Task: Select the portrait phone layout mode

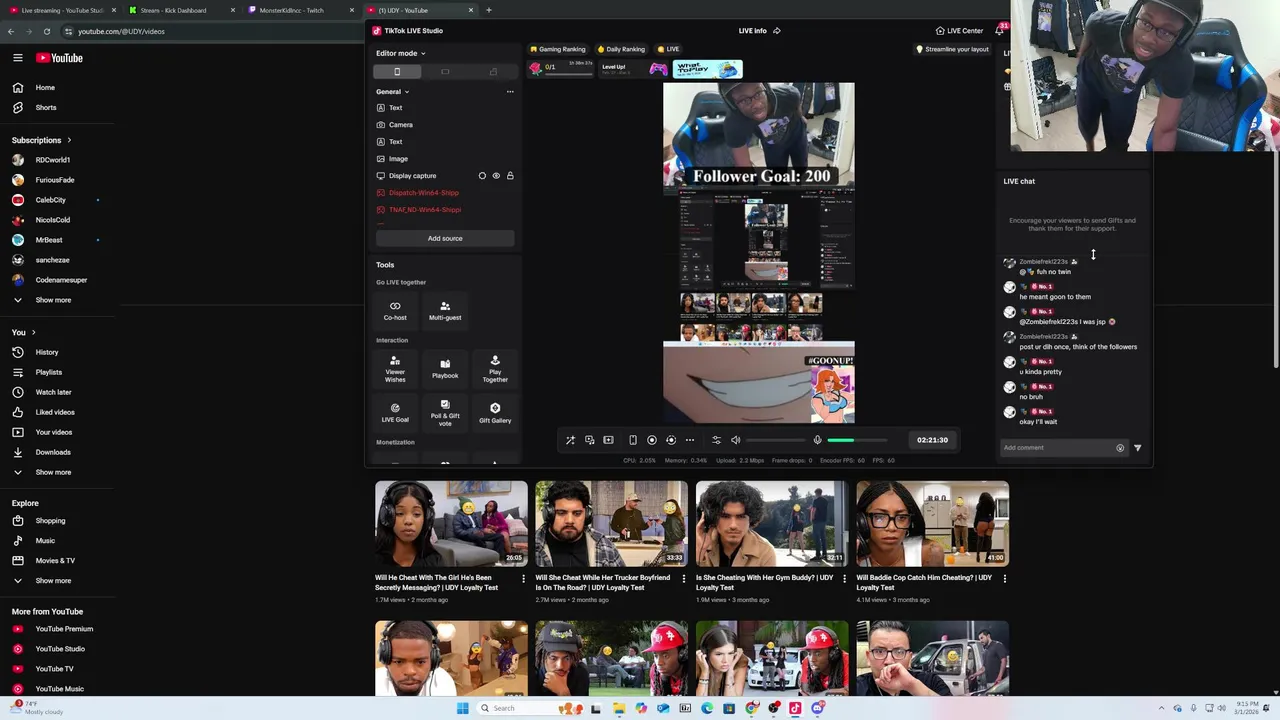Action: coord(397,72)
